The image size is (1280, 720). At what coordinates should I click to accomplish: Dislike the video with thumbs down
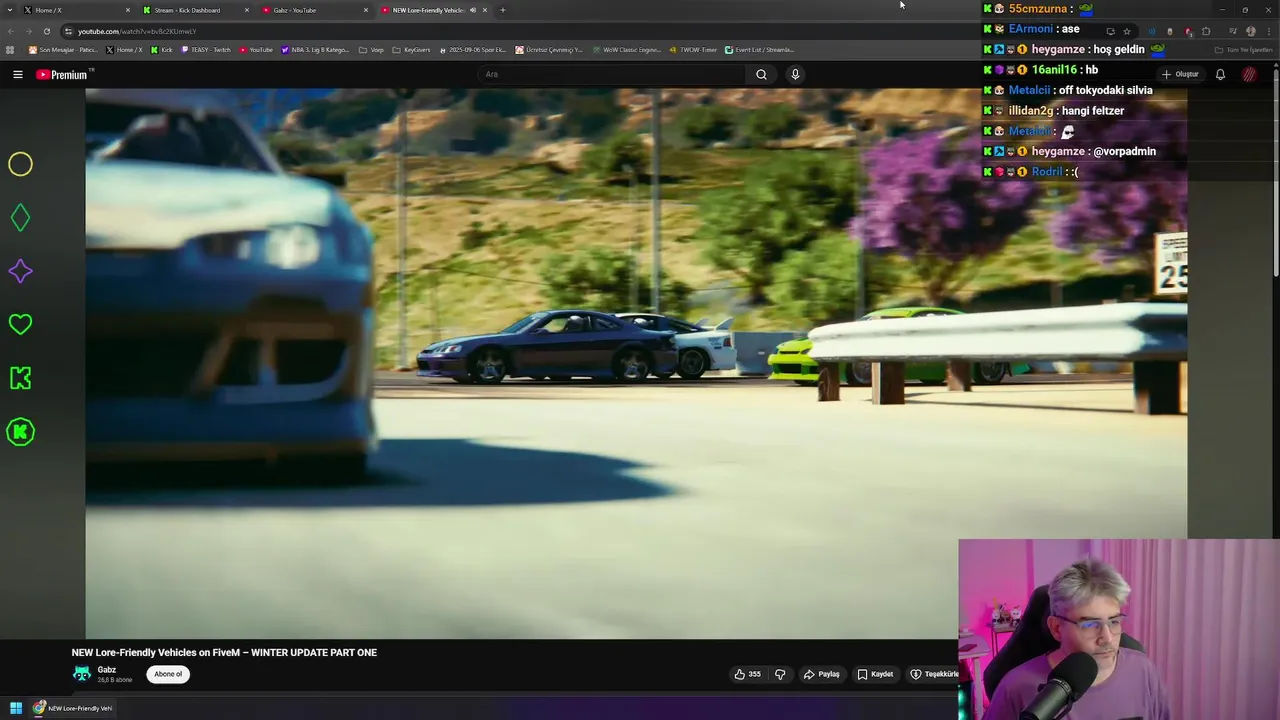pos(780,674)
